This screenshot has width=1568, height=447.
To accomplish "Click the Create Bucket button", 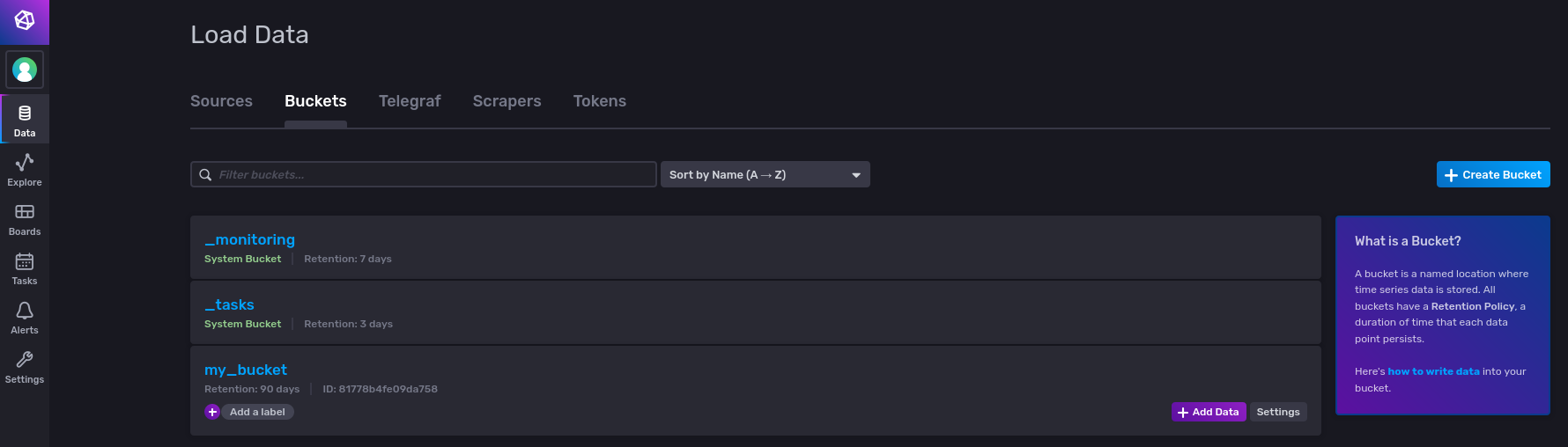I will (1493, 174).
